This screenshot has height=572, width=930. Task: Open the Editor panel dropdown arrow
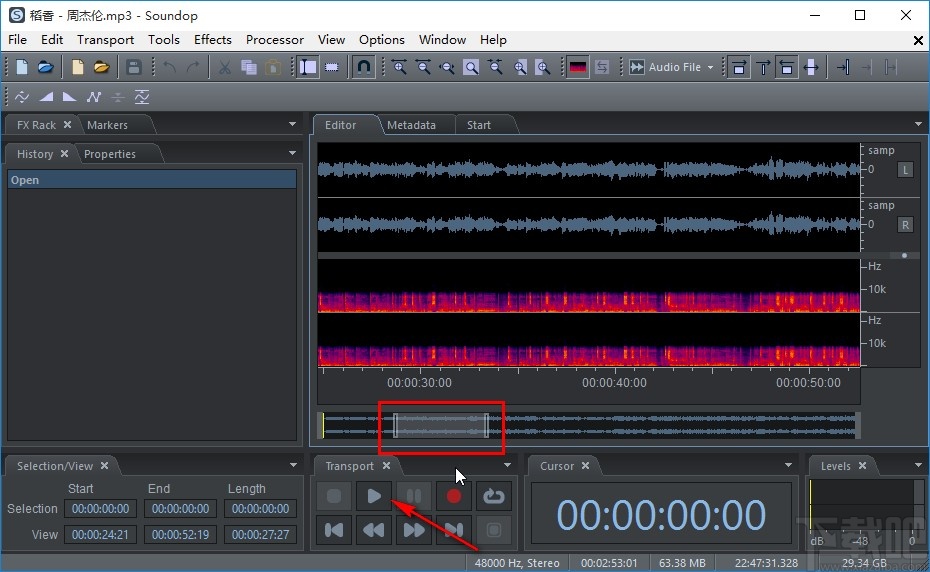(x=918, y=124)
